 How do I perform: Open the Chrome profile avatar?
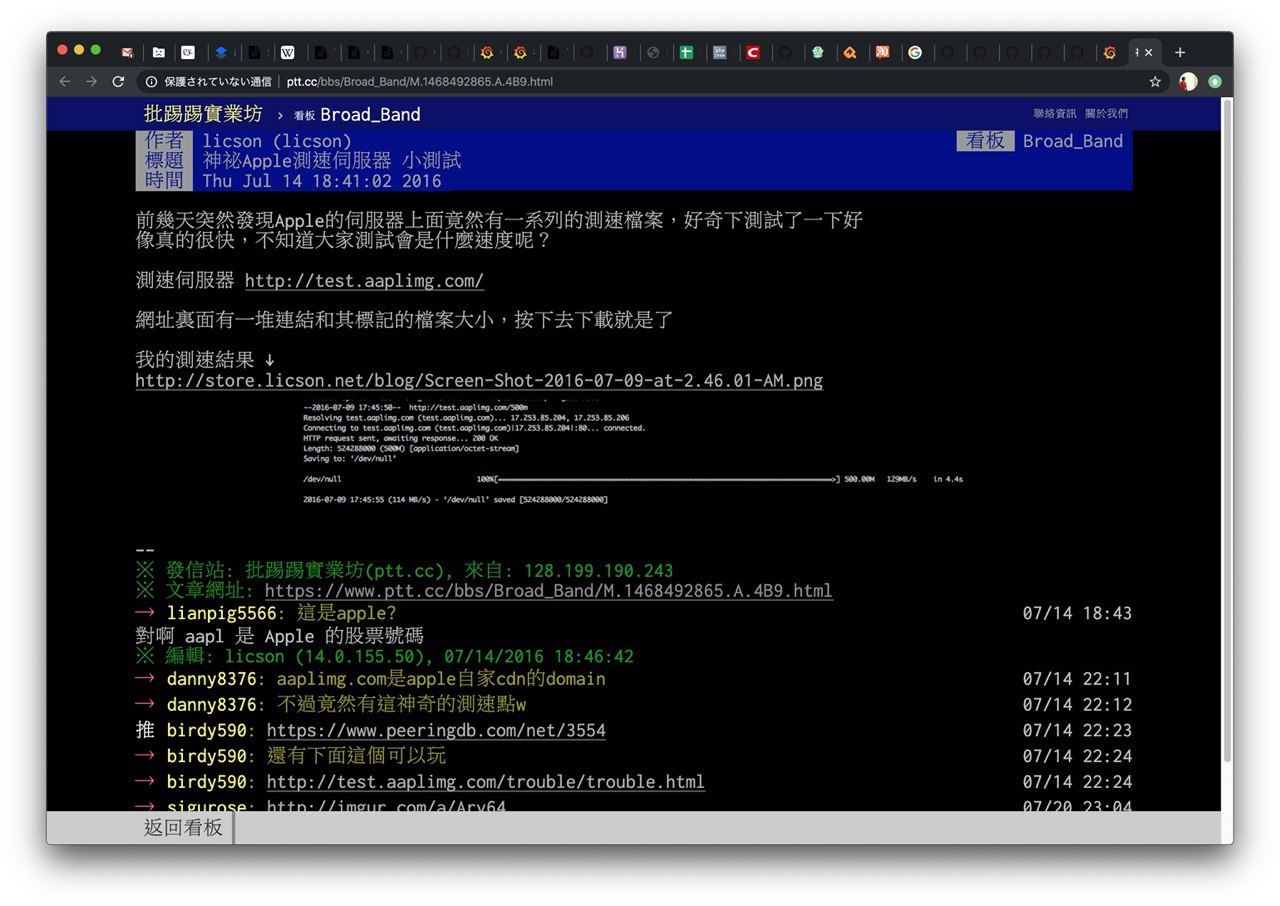point(1188,81)
